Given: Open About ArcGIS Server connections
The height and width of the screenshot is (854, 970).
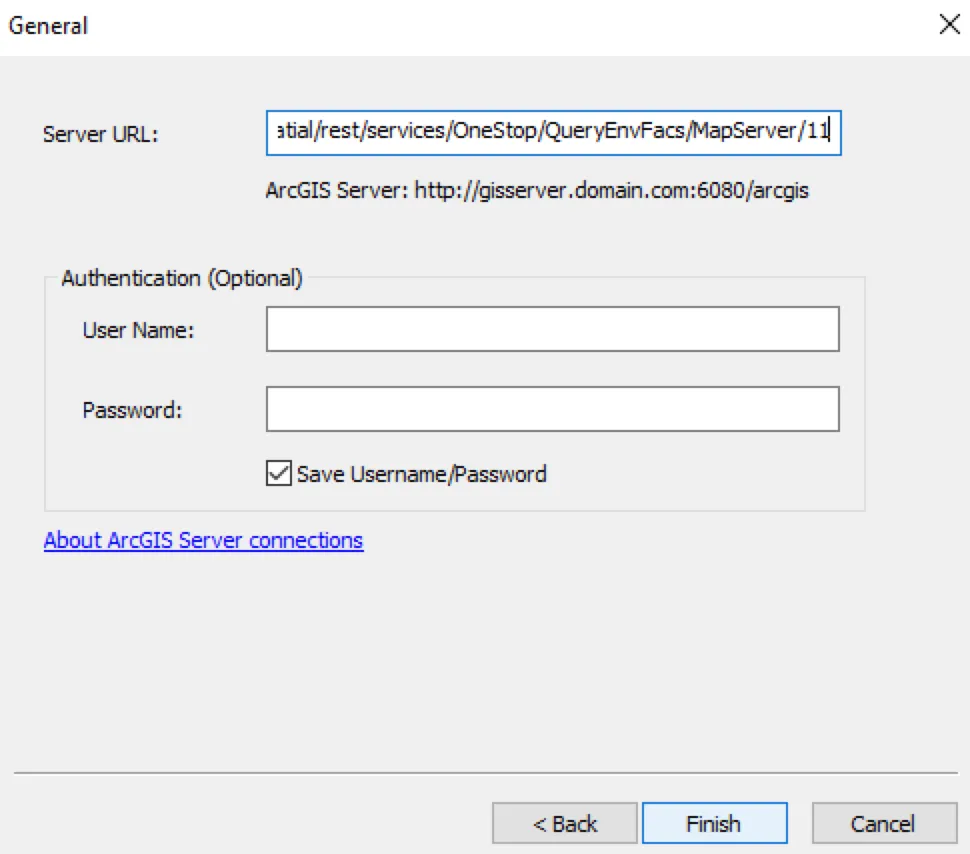Looking at the screenshot, I should (203, 540).
